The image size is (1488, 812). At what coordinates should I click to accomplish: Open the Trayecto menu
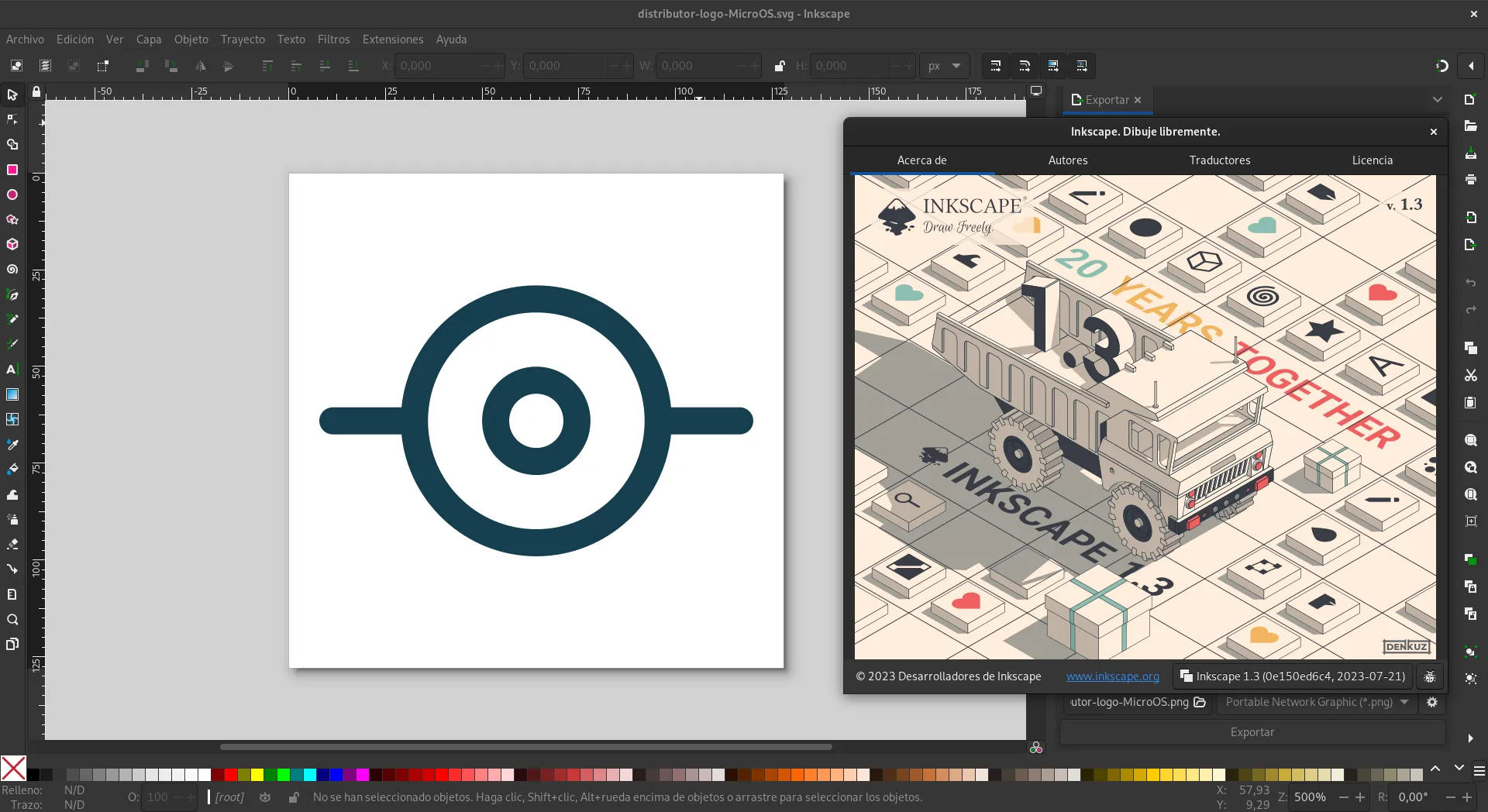coord(243,40)
